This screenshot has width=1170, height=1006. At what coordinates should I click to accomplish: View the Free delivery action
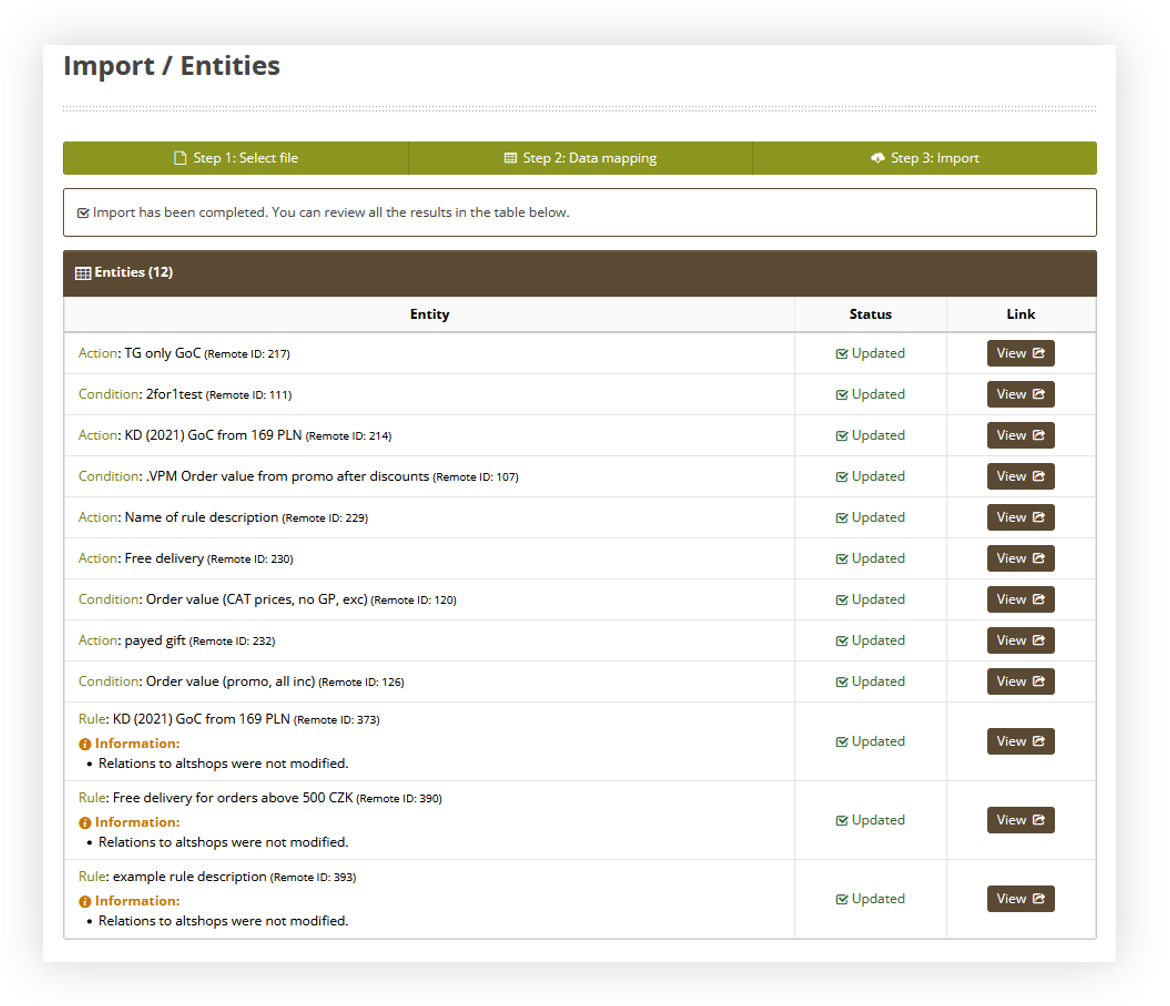pos(1020,558)
